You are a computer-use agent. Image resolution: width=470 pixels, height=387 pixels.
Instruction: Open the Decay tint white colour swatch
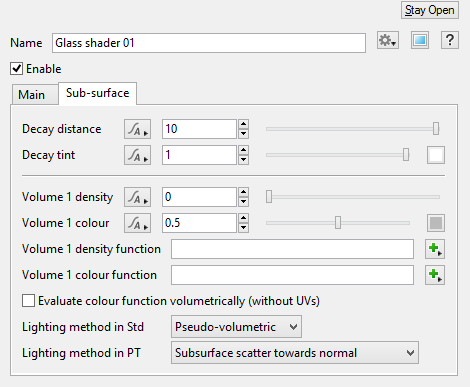(436, 155)
